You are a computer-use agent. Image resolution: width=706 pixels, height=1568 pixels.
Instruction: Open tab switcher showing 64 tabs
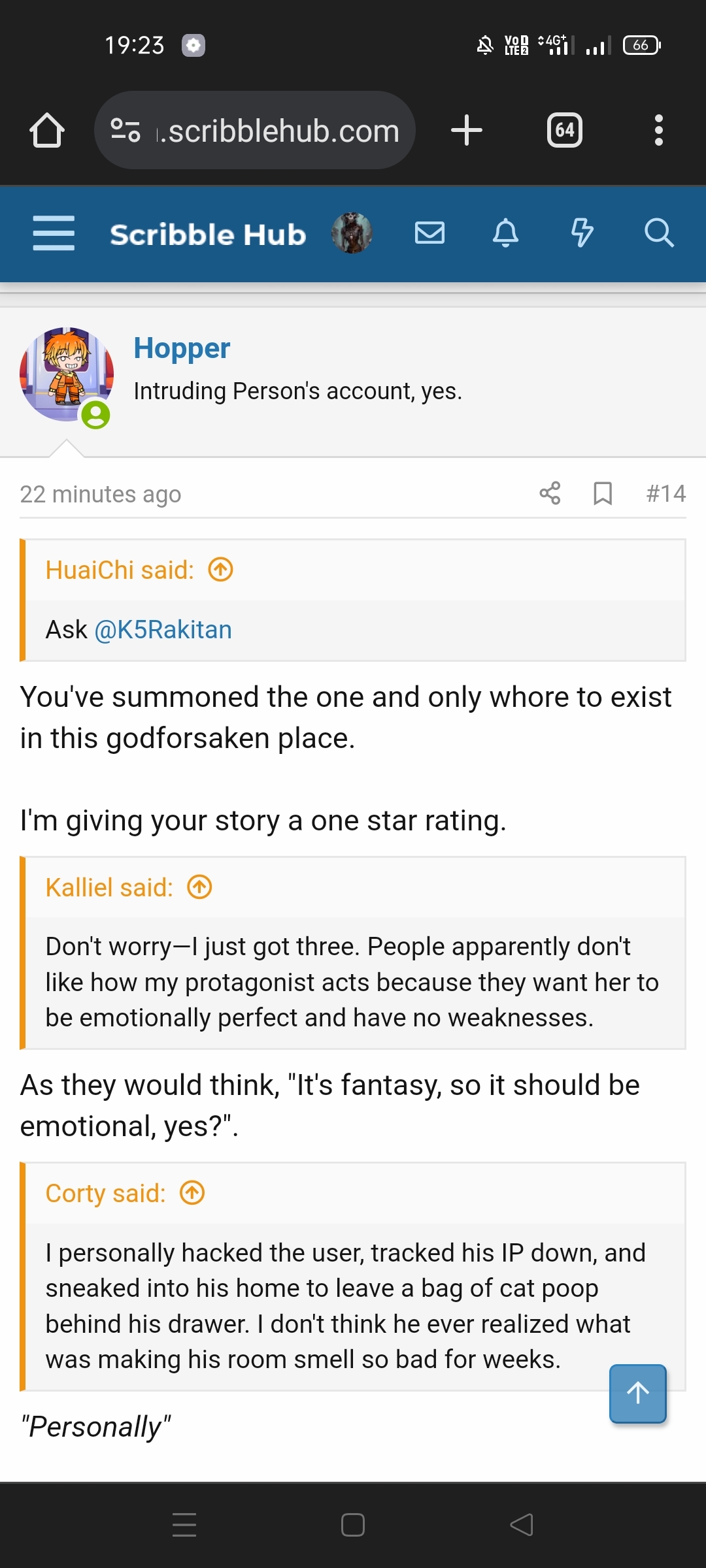point(565,130)
